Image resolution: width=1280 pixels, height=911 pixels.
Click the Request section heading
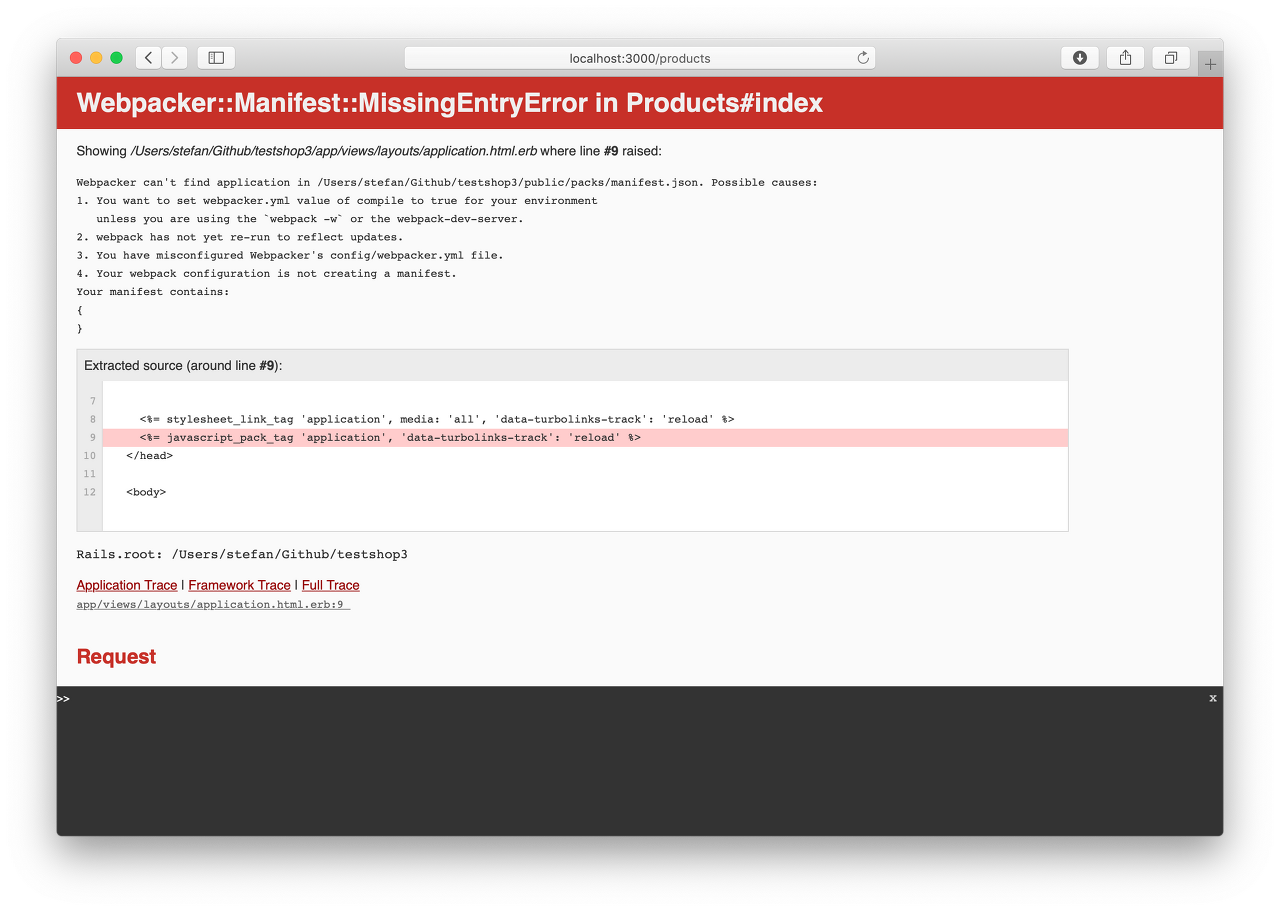[x=116, y=656]
